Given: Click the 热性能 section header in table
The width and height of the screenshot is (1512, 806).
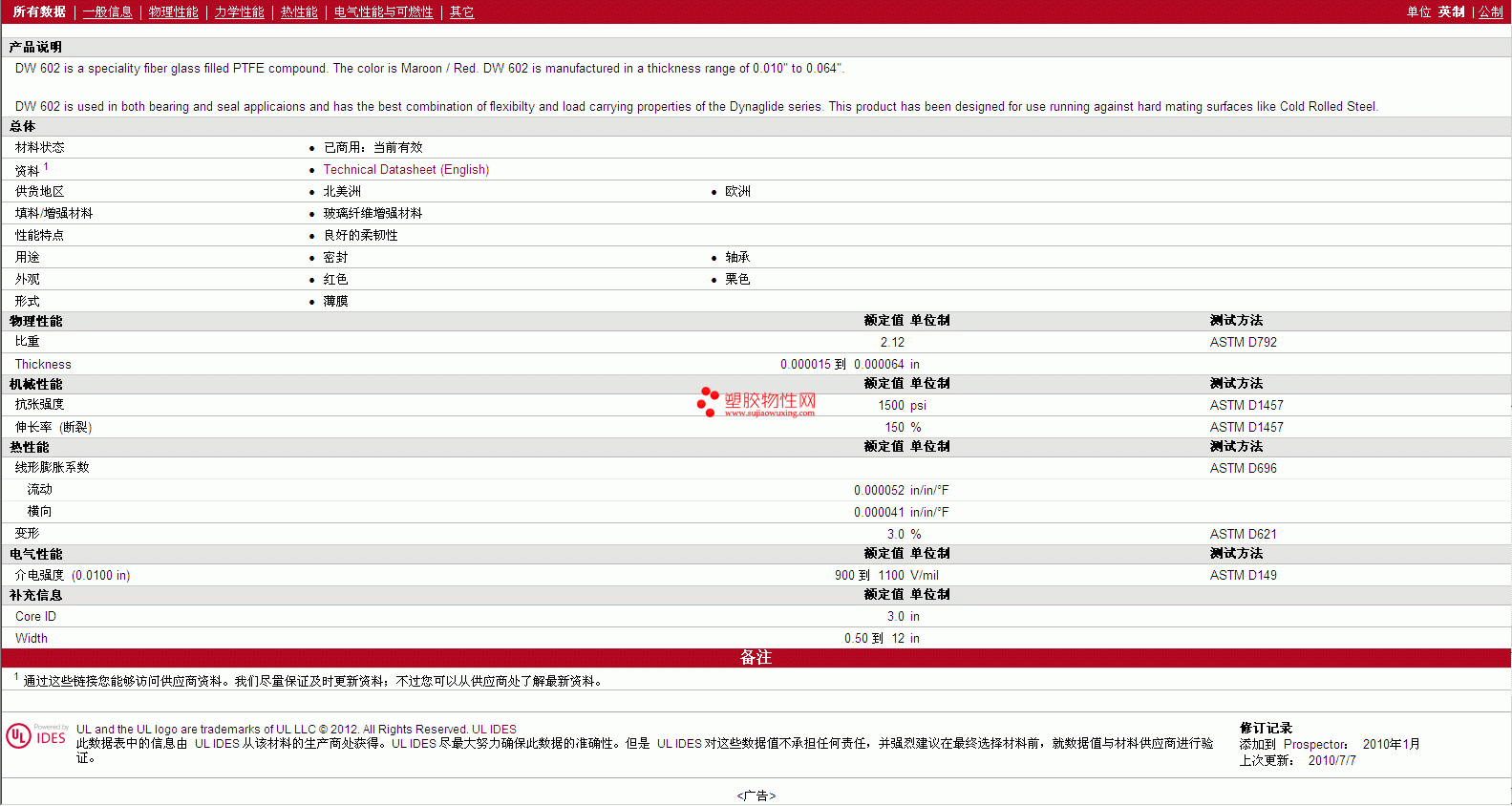Looking at the screenshot, I should [x=30, y=447].
